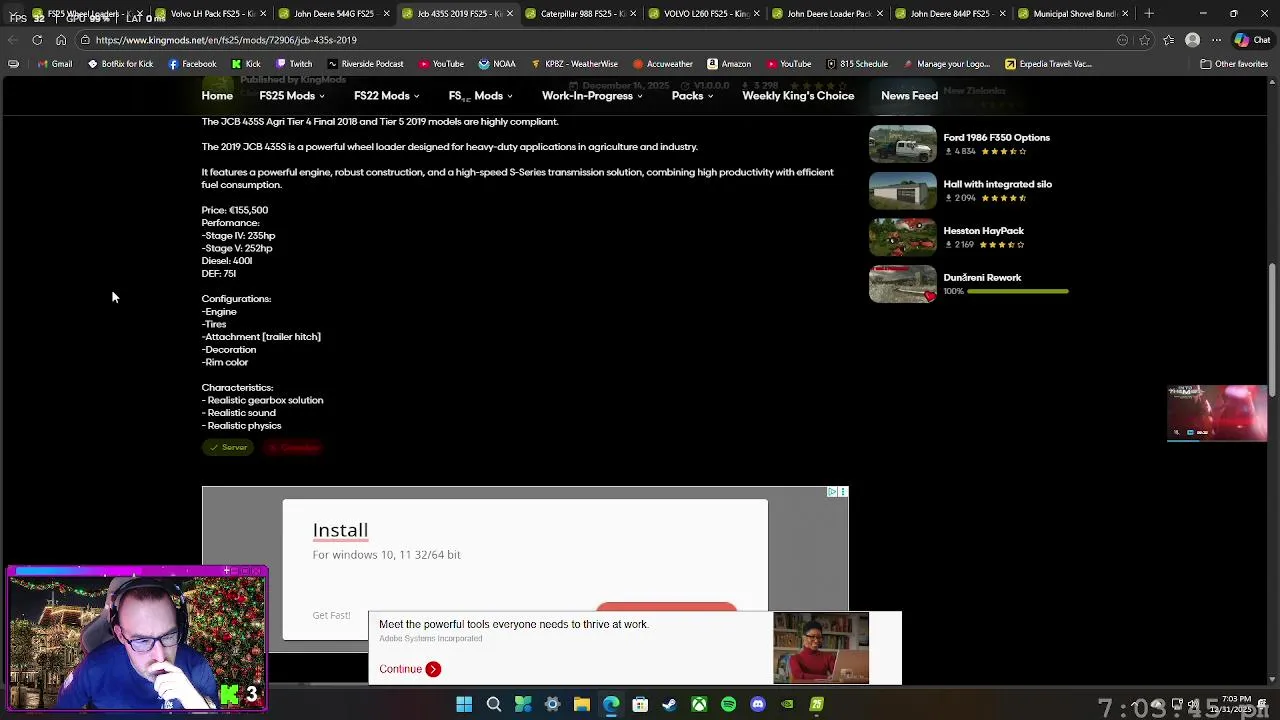Image resolution: width=1280 pixels, height=720 pixels.
Task: Expand the FS22 Mods dropdown
Action: coord(386,96)
